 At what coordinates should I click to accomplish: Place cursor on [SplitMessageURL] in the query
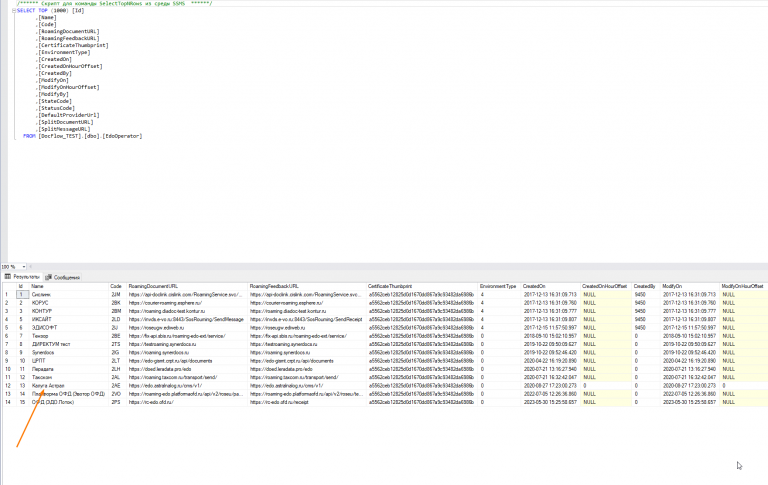pyautogui.click(x=65, y=129)
